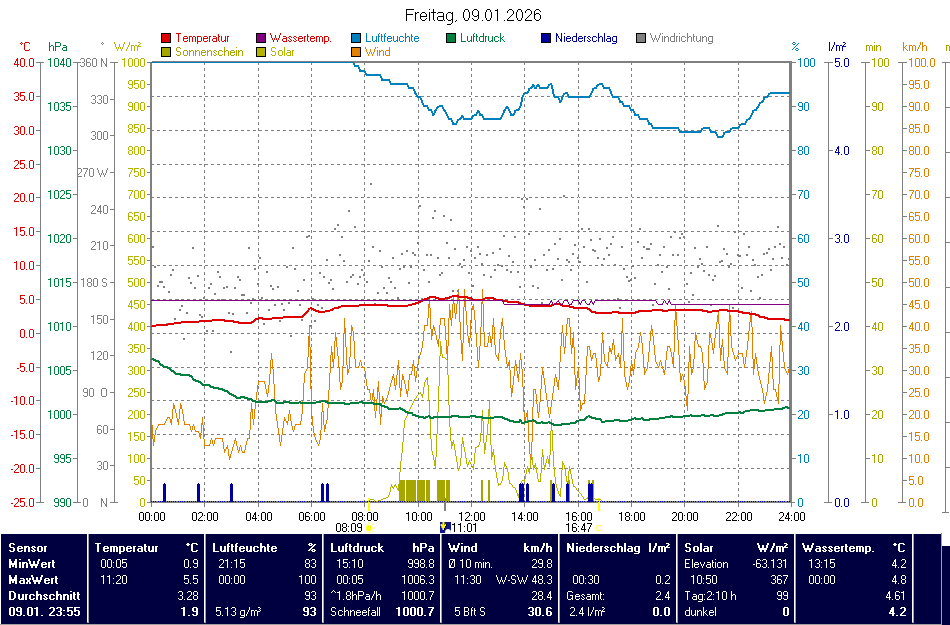950x625 pixels.
Task: Click the sunrise sun icon at 08:09
Action: point(369,527)
